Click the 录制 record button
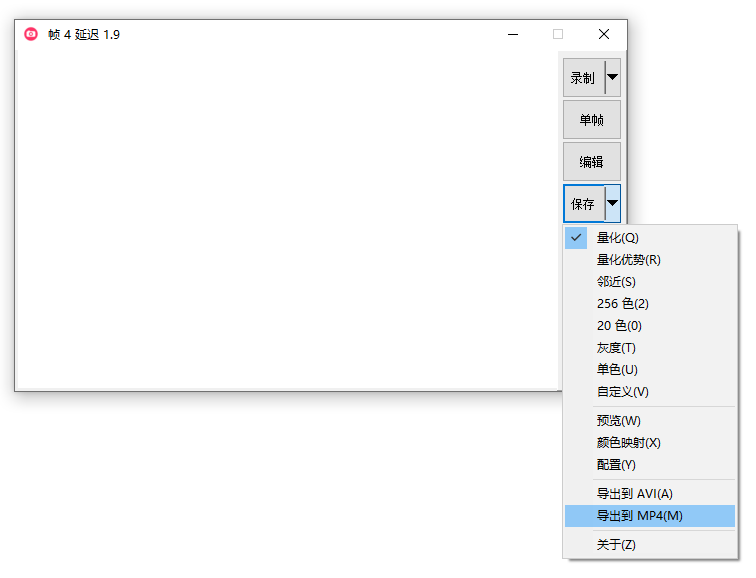 (583, 78)
